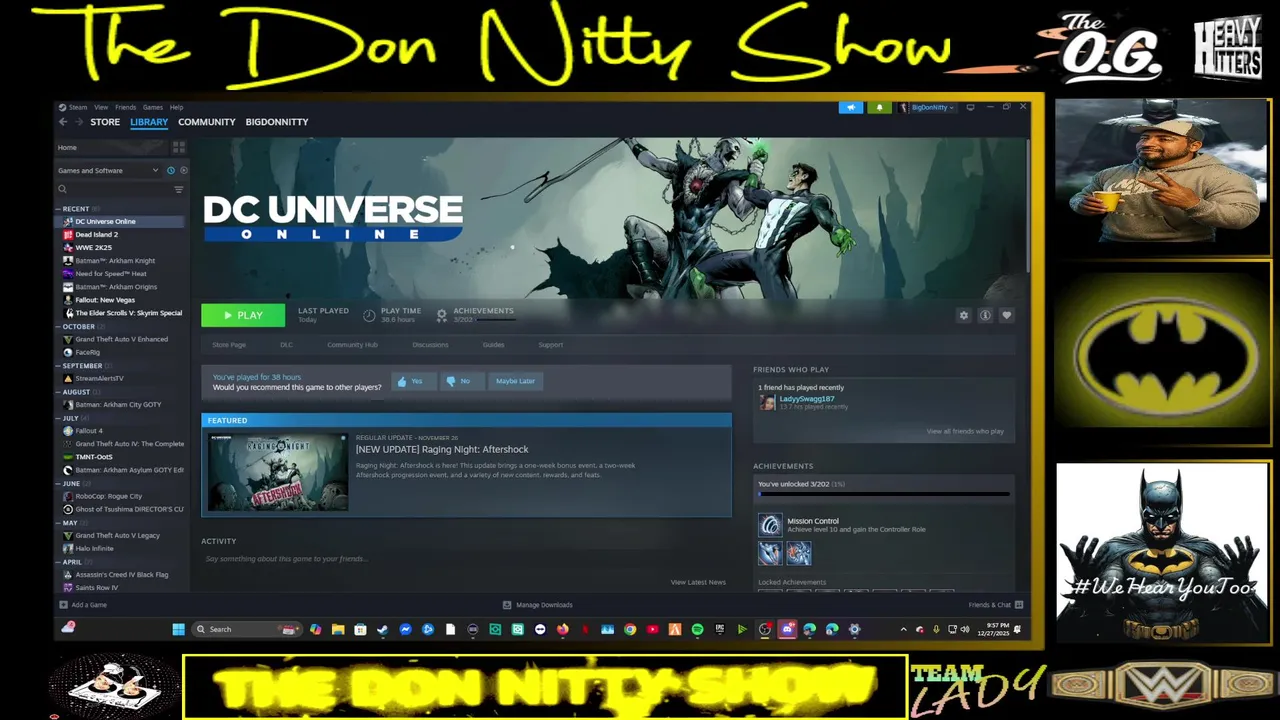Screen dimensions: 1280x720
Task: Open the Guides link
Action: [493, 345]
